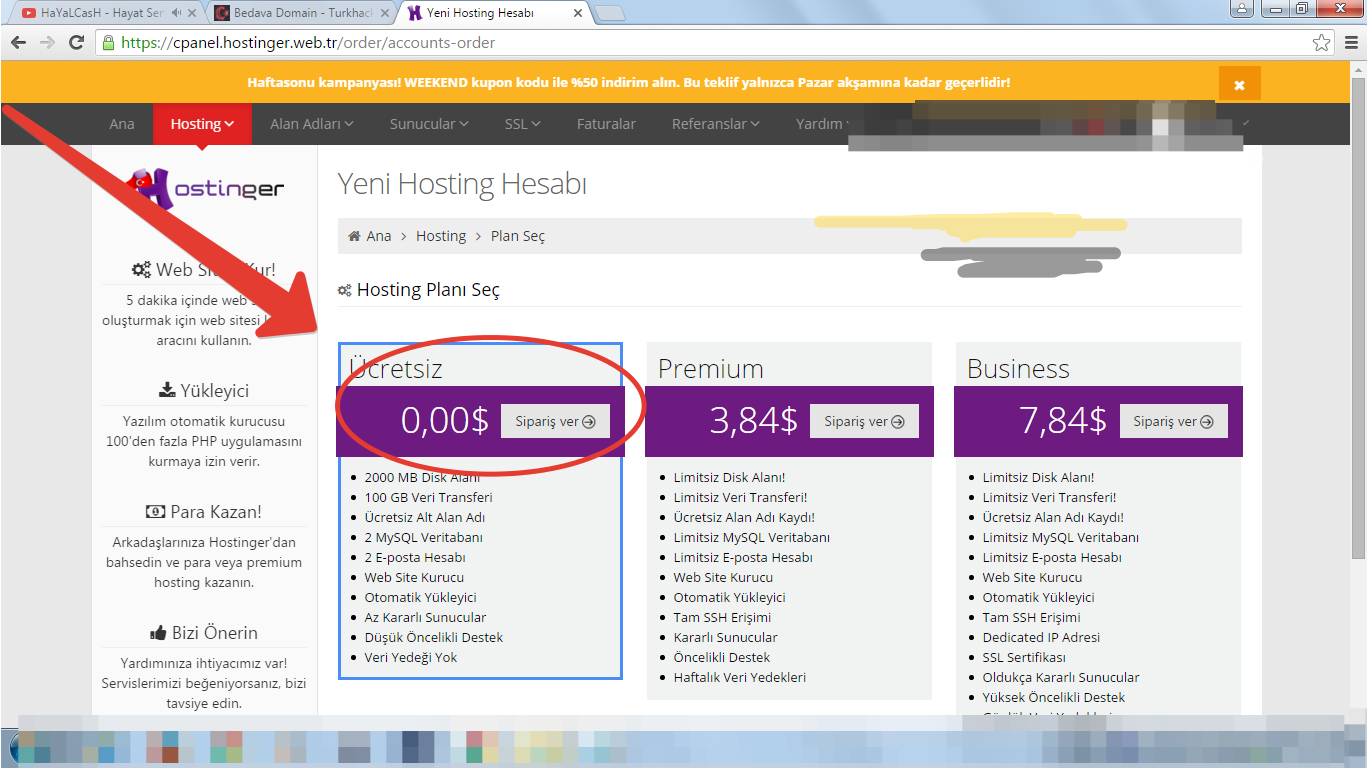Dismiss the orange weekend campaign banner
The height and width of the screenshot is (768, 1367).
coord(1240,84)
